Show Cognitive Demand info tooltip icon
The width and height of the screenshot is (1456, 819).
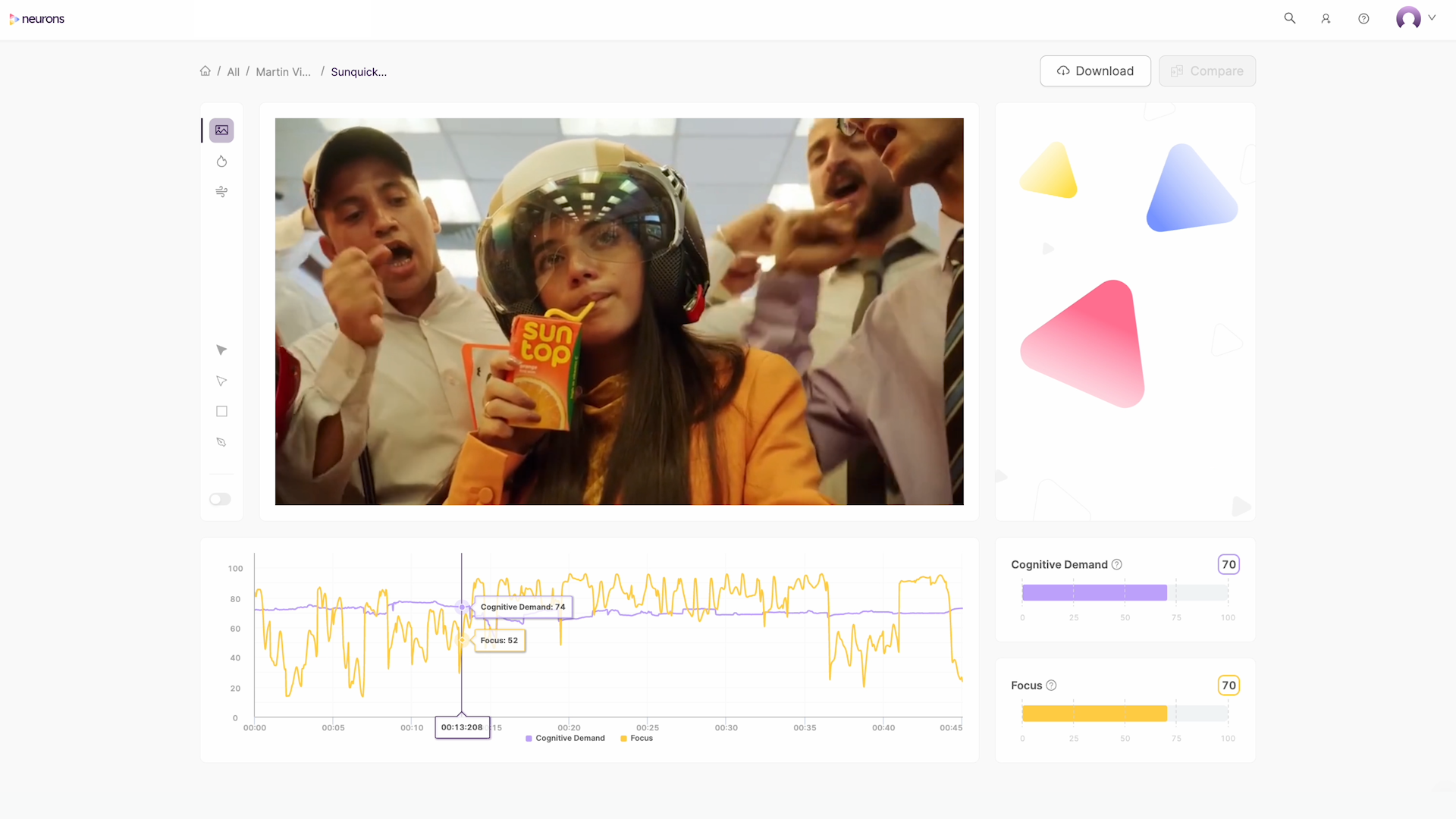coord(1117,565)
